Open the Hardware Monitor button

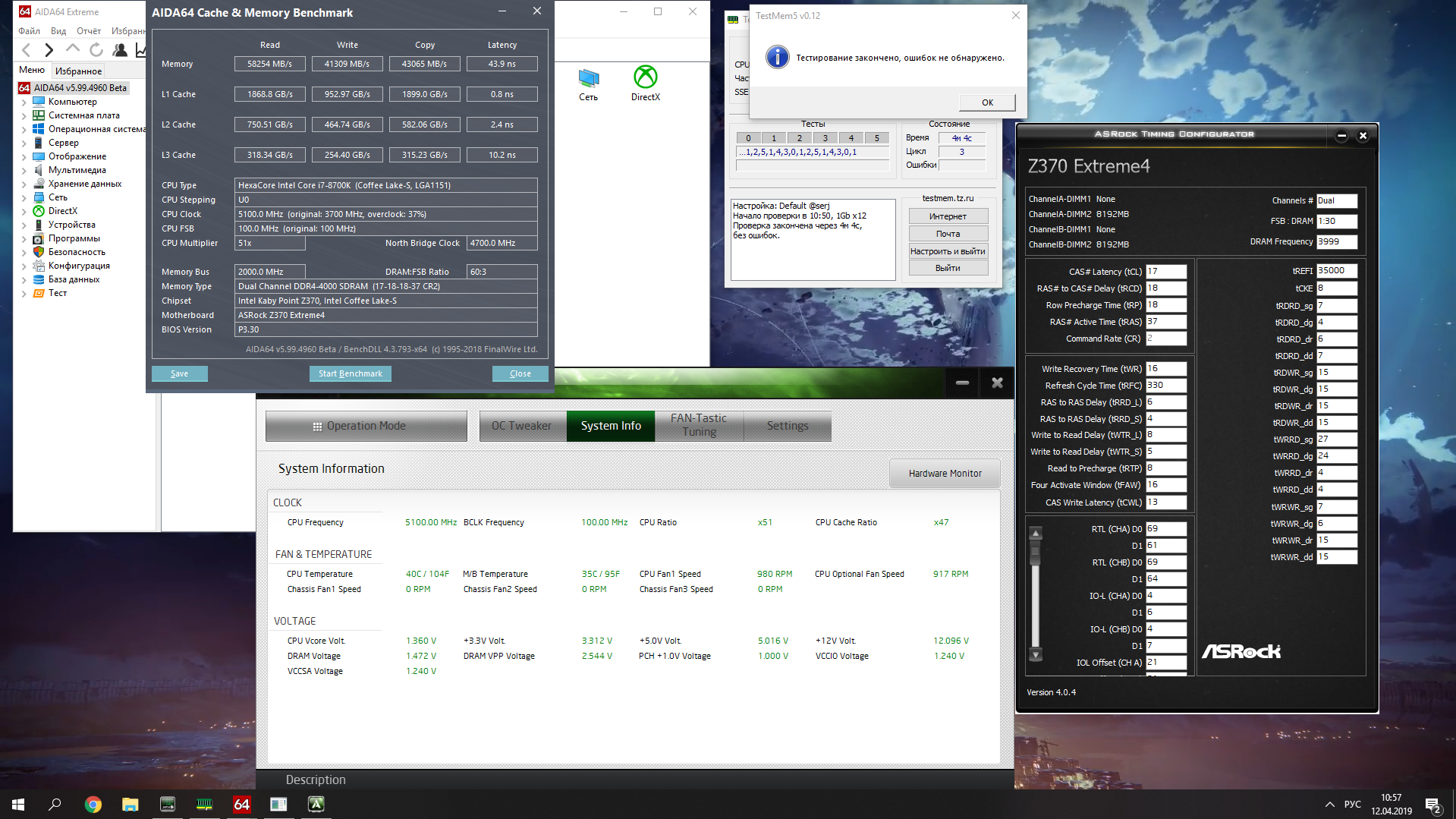(945, 474)
